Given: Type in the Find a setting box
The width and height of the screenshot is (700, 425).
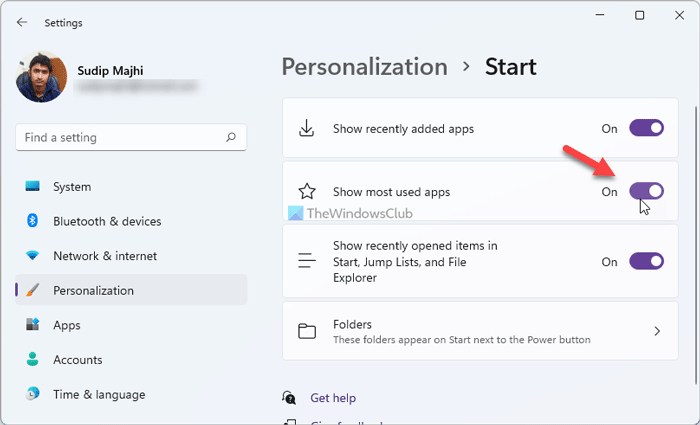Looking at the screenshot, I should 120,137.
